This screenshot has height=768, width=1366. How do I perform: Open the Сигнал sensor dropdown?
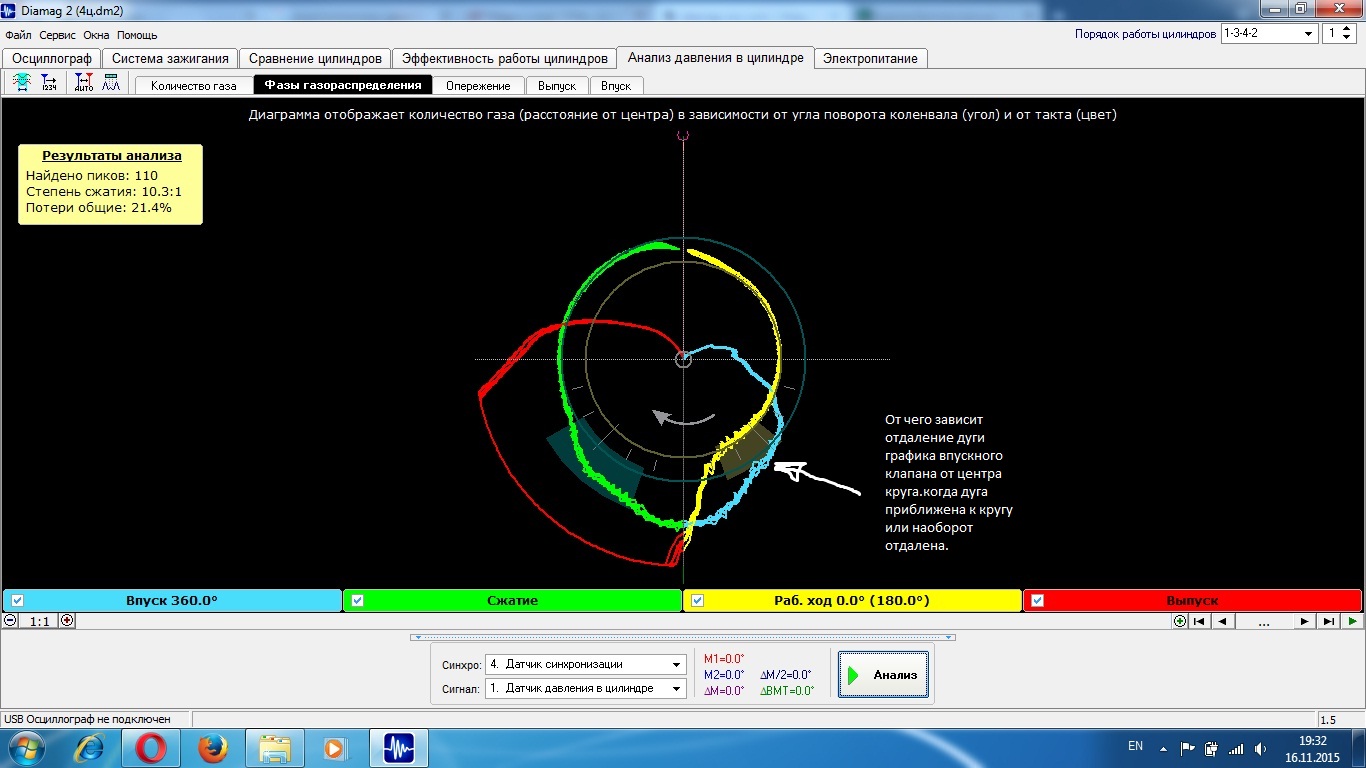585,688
